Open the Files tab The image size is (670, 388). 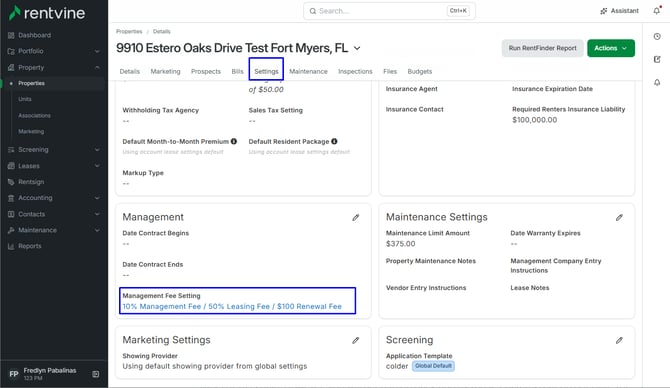390,71
